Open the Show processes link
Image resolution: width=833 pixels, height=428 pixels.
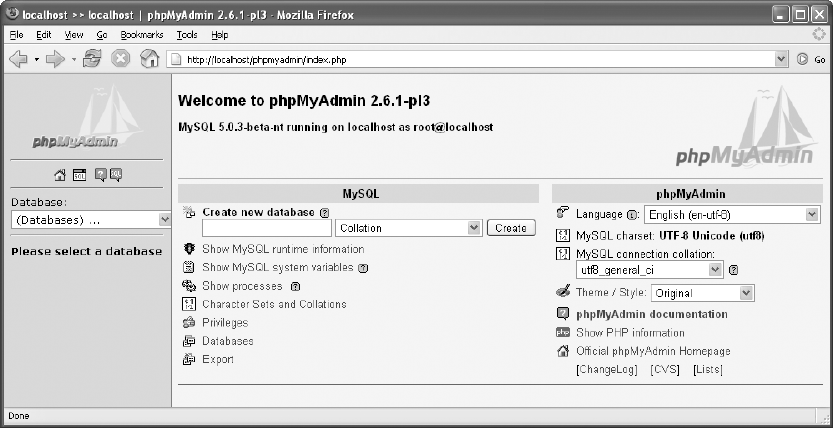pyautogui.click(x=242, y=286)
